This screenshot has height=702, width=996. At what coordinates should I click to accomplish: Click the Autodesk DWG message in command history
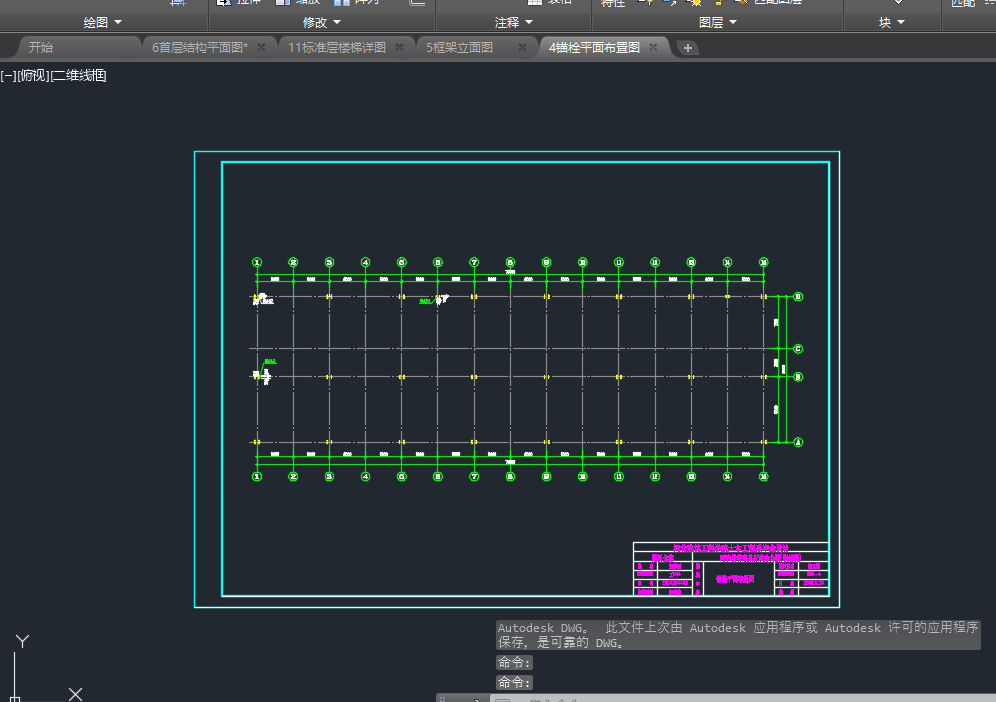point(737,635)
